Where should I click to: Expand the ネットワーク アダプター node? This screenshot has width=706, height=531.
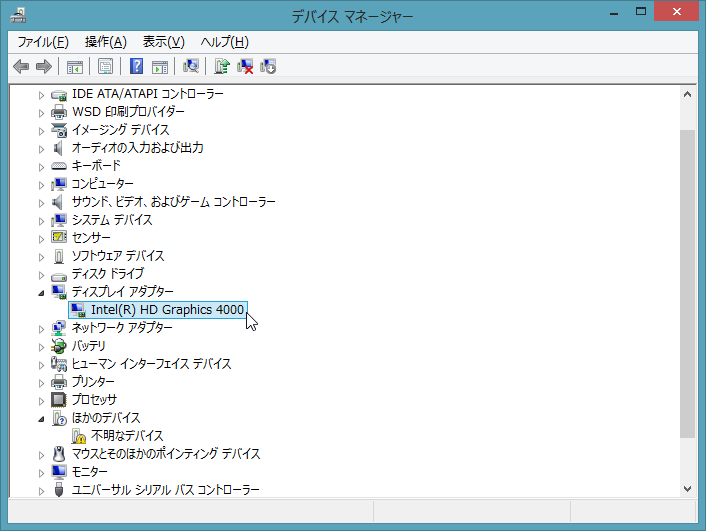point(41,328)
